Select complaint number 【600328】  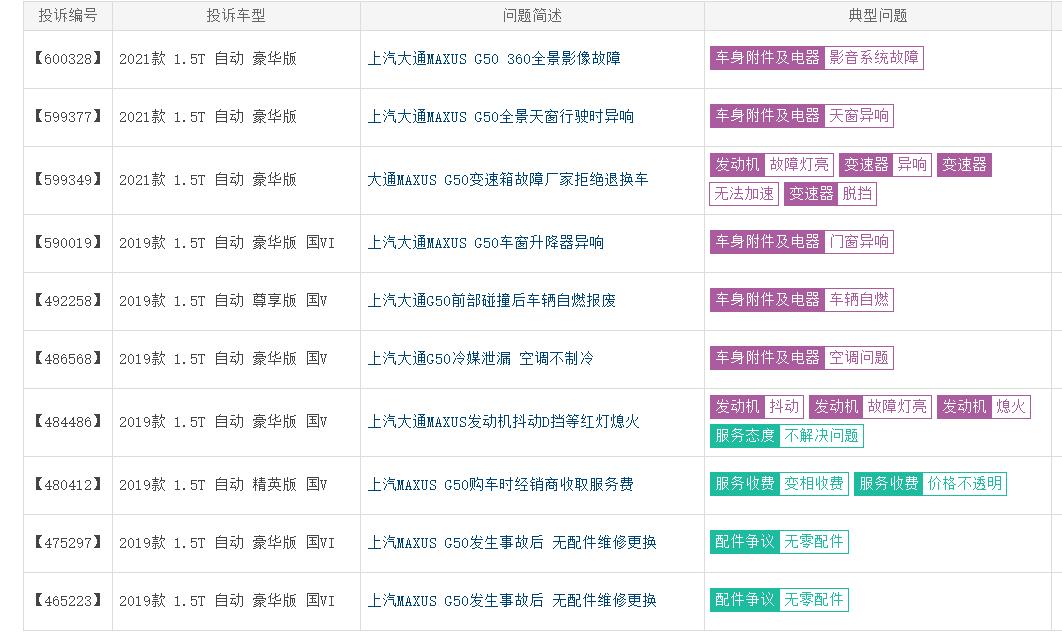pos(68,59)
